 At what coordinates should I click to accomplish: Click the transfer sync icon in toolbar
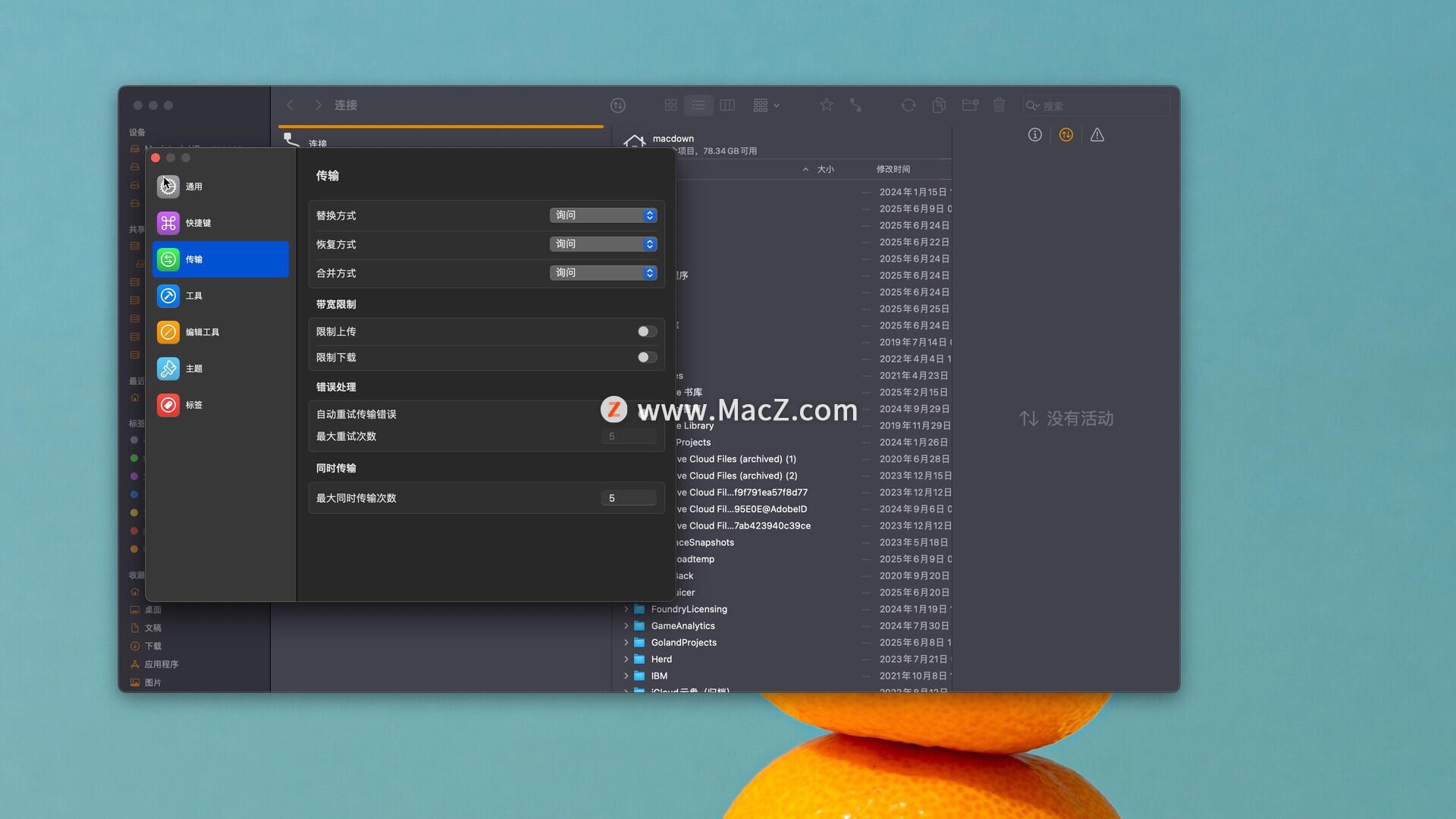point(618,105)
